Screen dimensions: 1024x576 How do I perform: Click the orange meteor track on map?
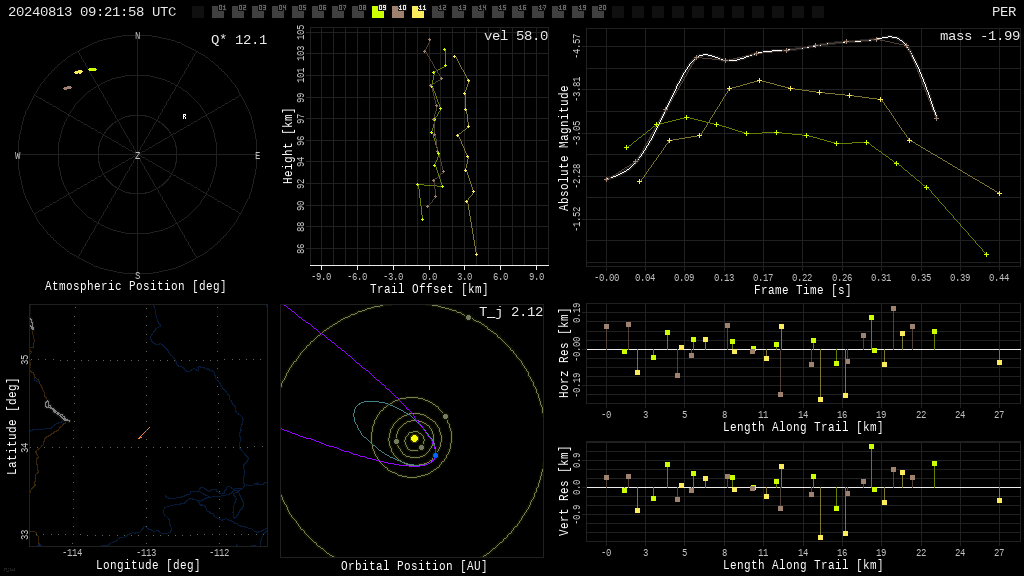click(144, 433)
